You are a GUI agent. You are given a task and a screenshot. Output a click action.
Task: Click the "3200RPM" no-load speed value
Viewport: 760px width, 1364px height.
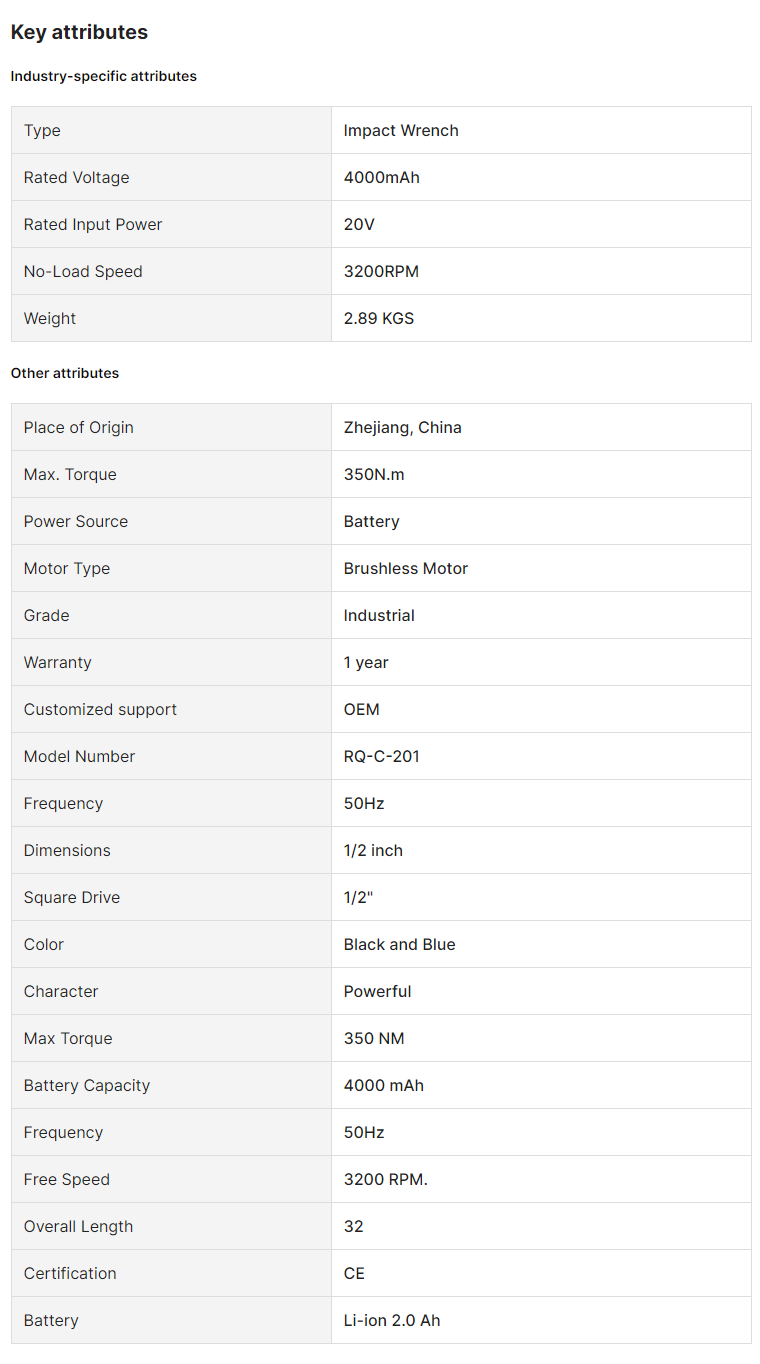(381, 272)
